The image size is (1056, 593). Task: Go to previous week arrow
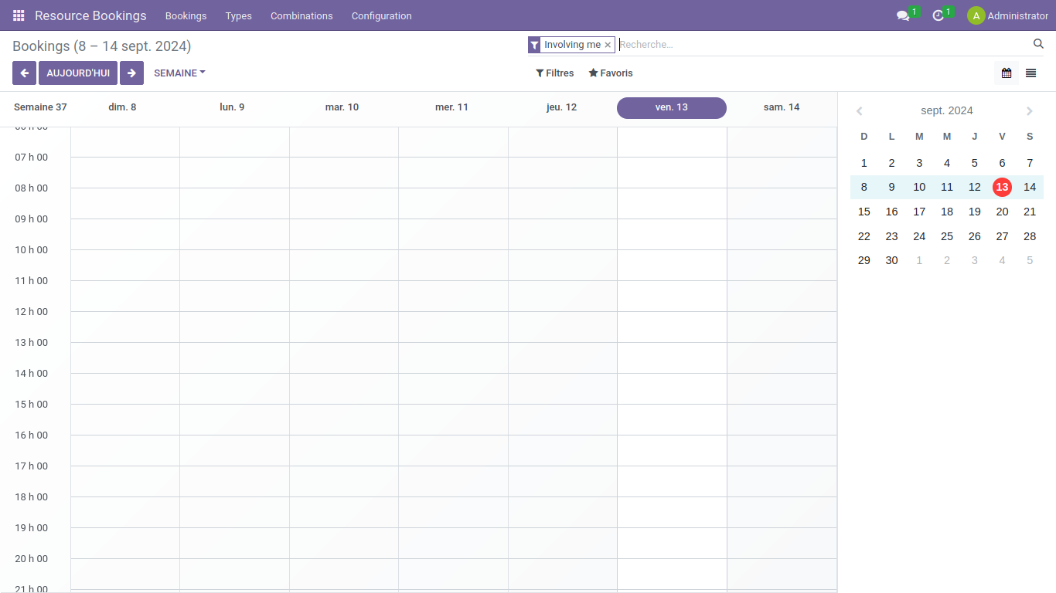(x=24, y=73)
